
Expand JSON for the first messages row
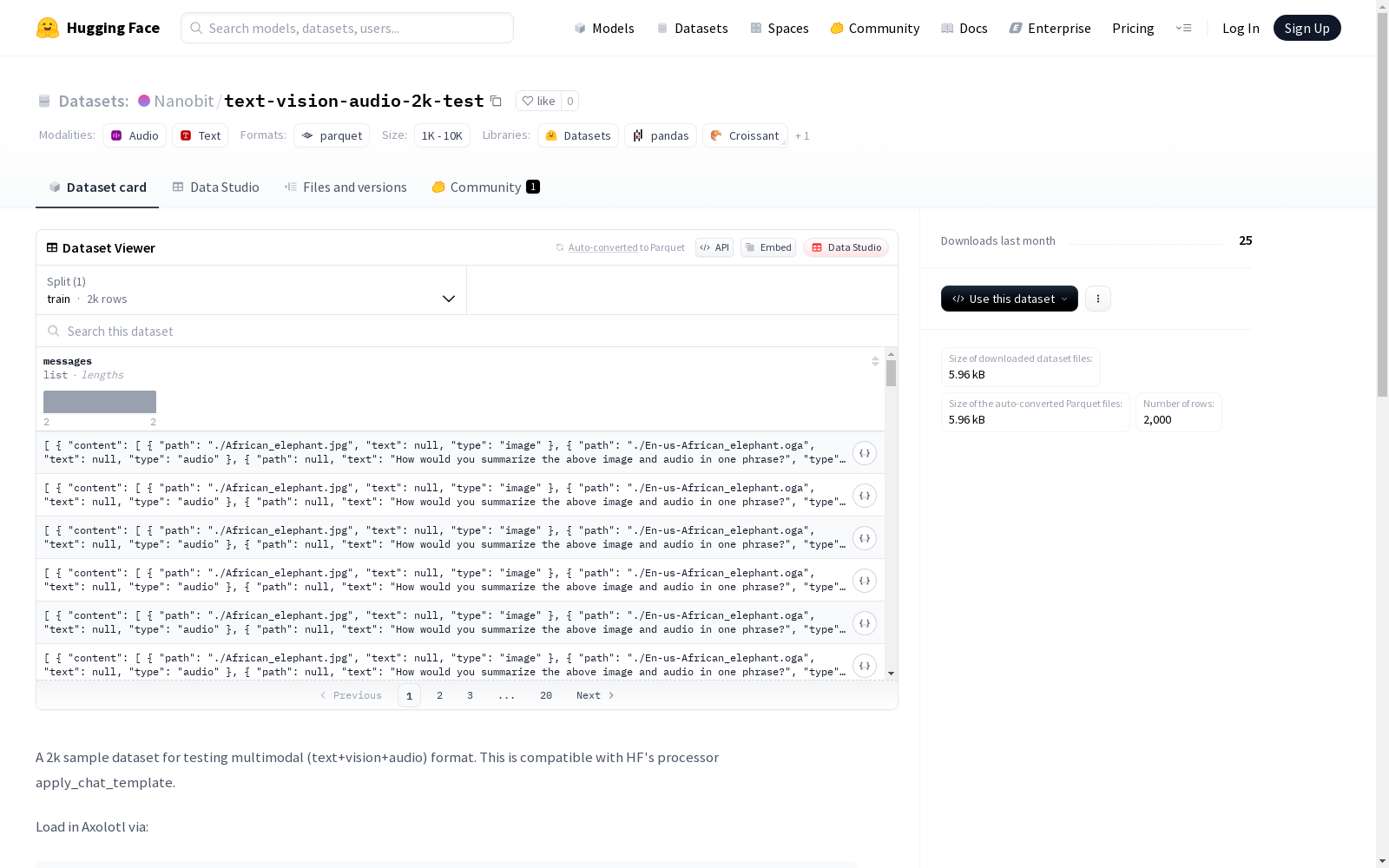pos(865,453)
